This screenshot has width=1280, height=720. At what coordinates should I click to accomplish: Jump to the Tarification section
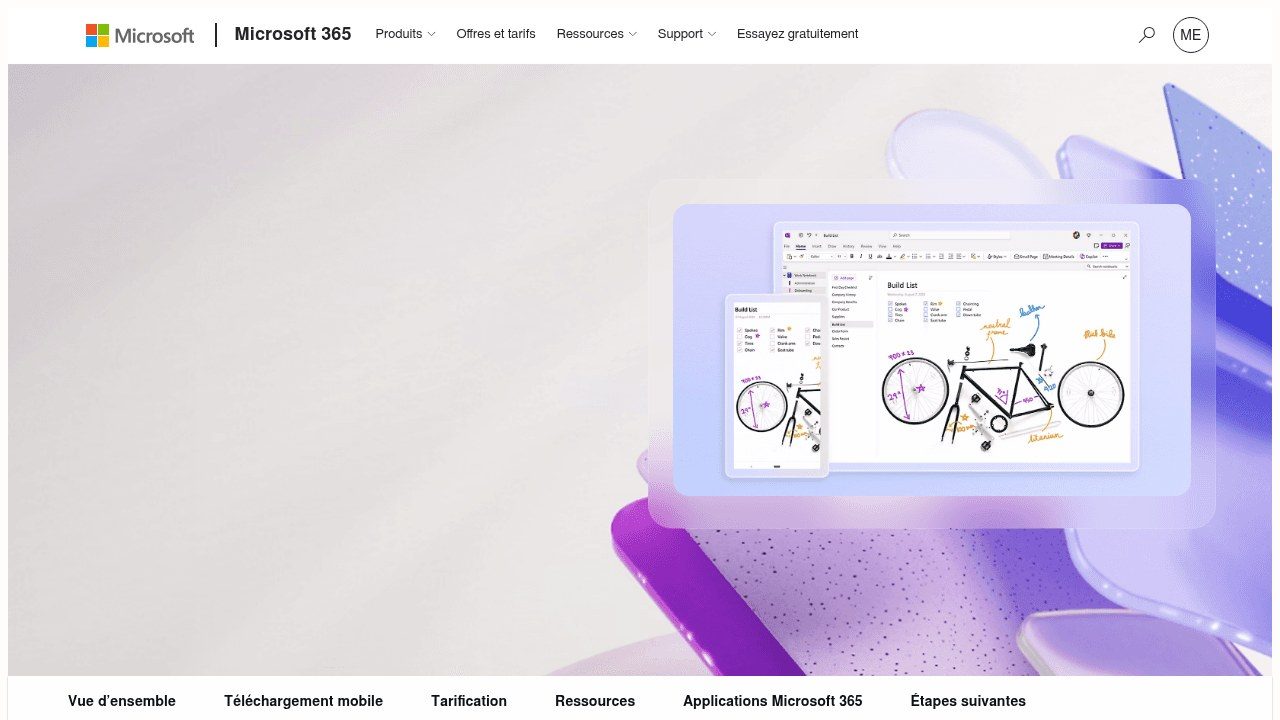coord(469,701)
